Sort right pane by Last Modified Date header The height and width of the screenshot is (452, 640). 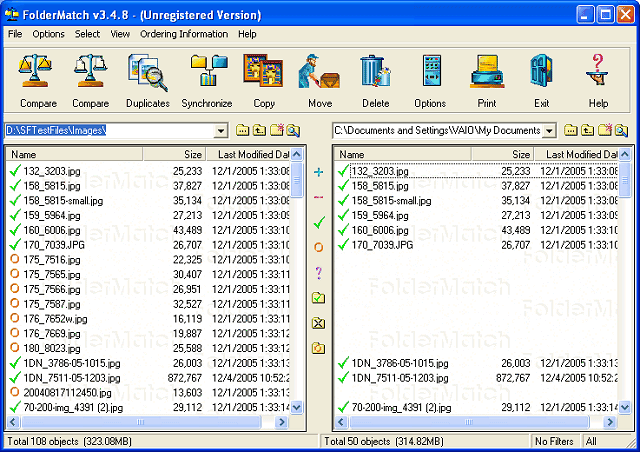[x=577, y=154]
